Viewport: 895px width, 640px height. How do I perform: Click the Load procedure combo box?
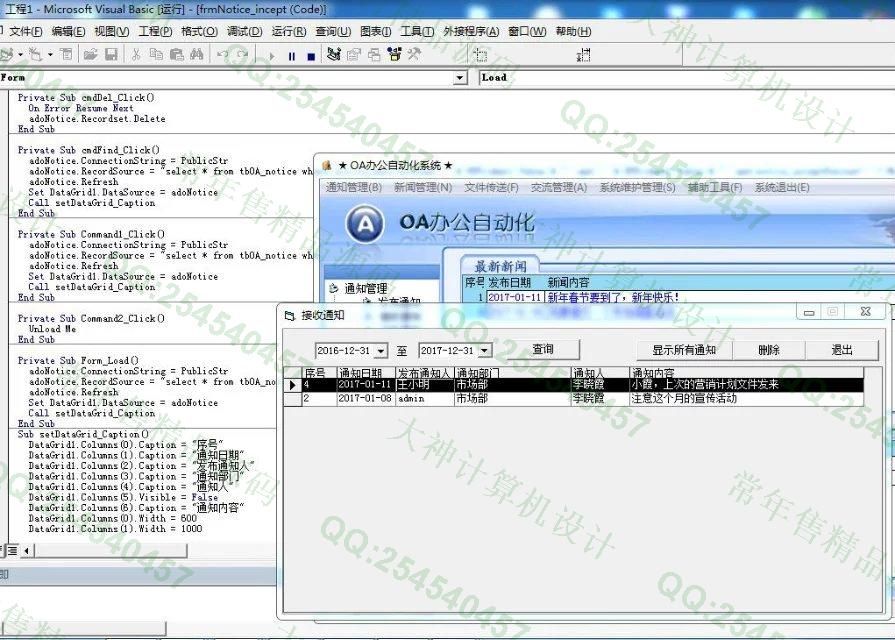pos(687,78)
